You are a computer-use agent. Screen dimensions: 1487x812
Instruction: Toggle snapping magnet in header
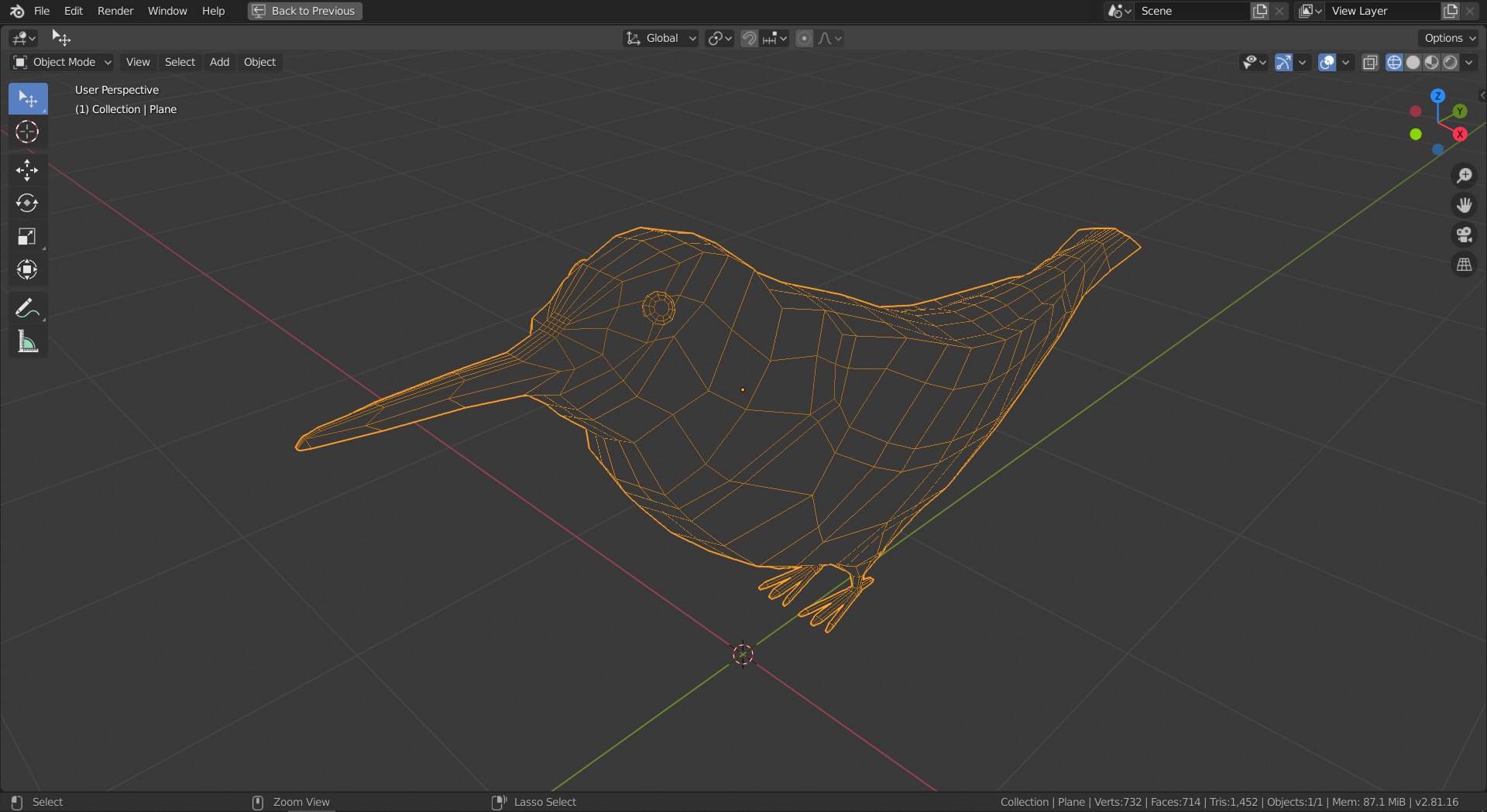coord(749,38)
